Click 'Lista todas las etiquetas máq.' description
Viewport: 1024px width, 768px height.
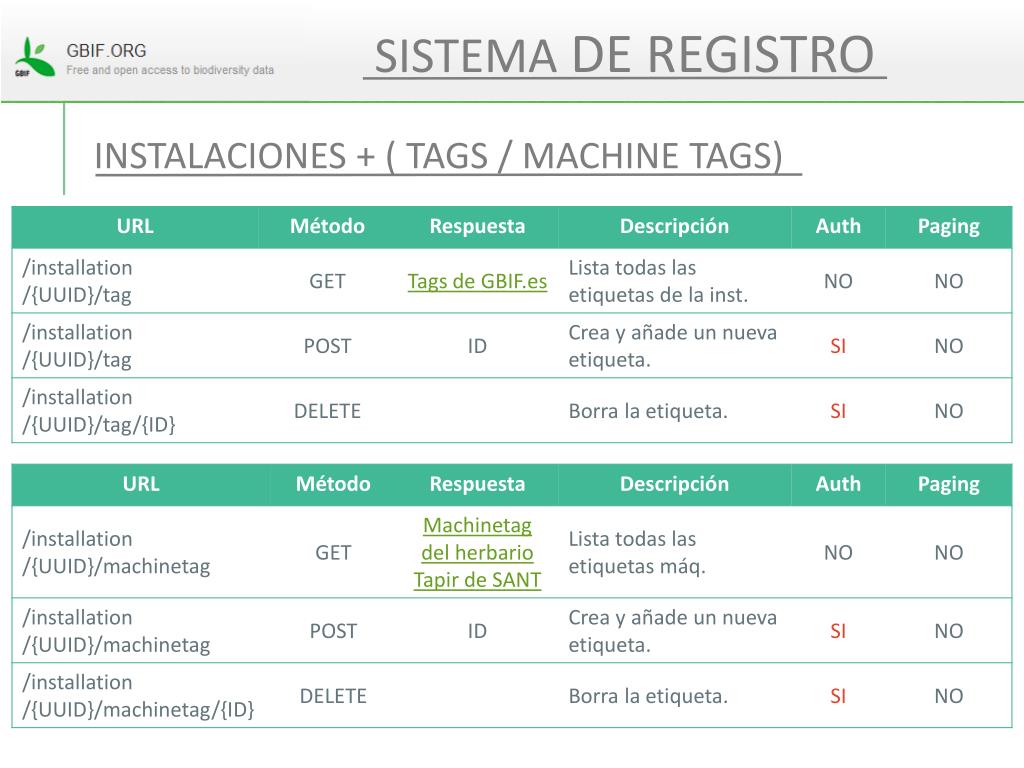pos(637,552)
